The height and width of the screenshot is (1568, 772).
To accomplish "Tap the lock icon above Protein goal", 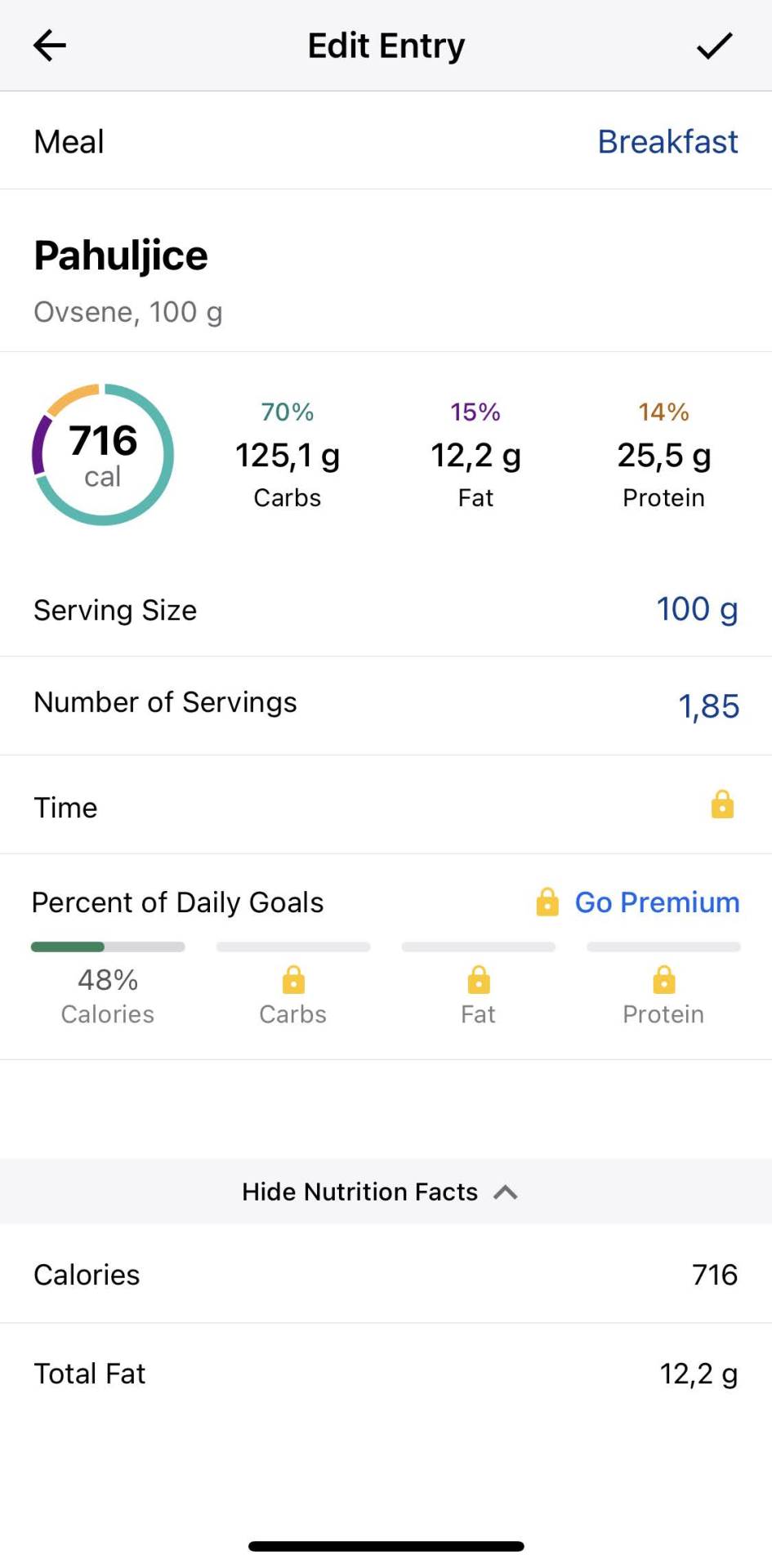I will tap(663, 979).
